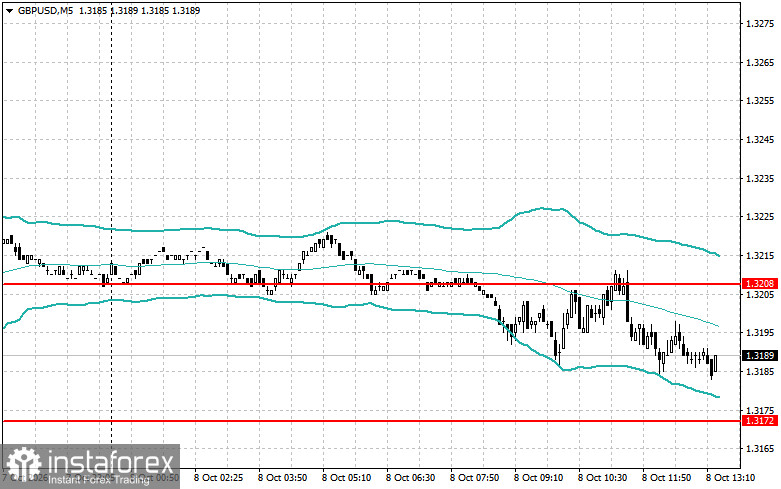Viewport: 781px width, 489px height.
Task: Click the 1.3195 price scale label
Action: [760, 333]
